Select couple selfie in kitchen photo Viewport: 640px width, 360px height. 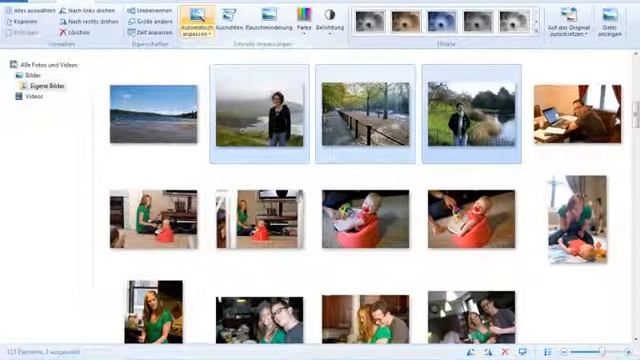[260, 320]
